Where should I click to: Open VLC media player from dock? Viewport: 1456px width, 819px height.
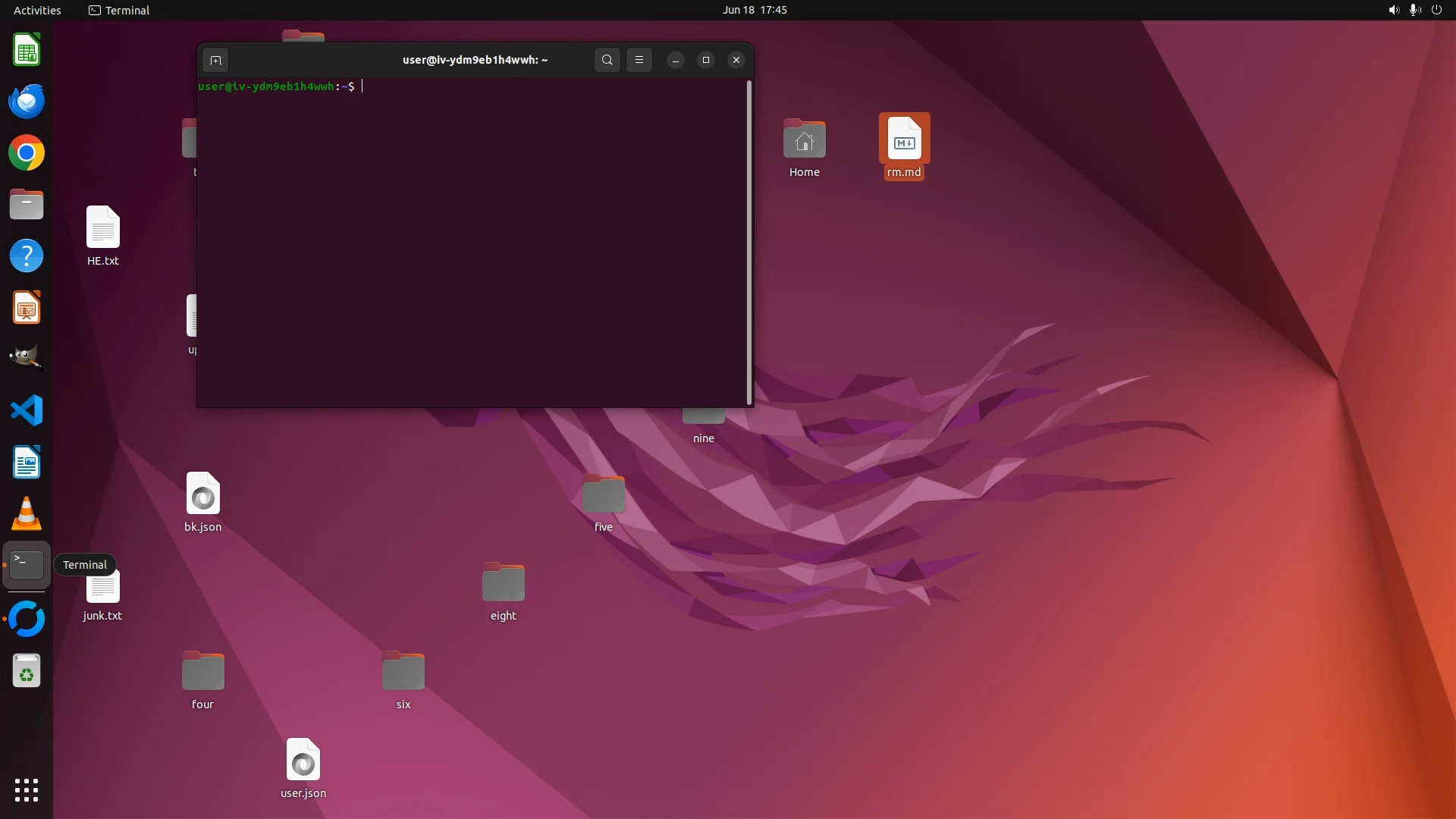[27, 514]
